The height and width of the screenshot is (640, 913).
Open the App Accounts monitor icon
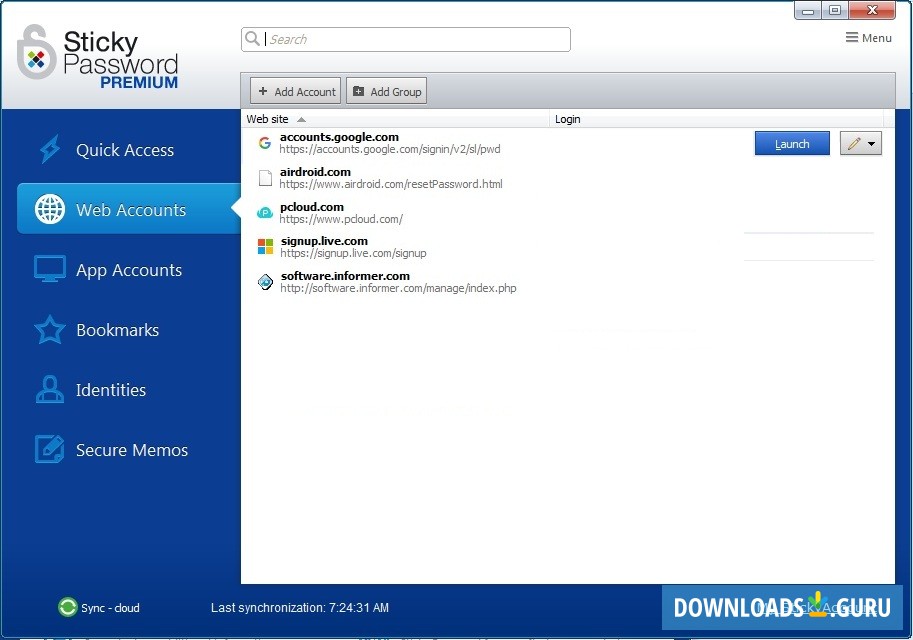pyautogui.click(x=49, y=269)
